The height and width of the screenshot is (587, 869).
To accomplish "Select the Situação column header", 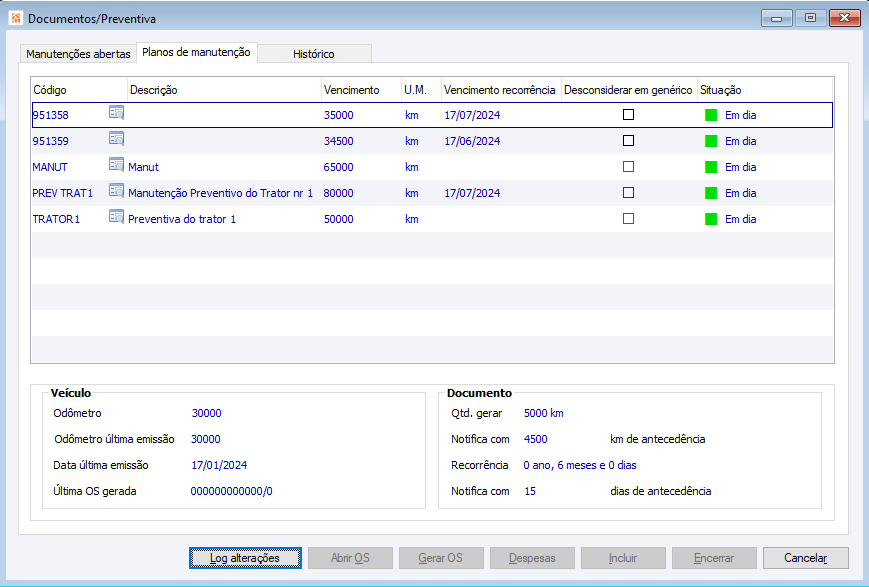I will pos(720,90).
